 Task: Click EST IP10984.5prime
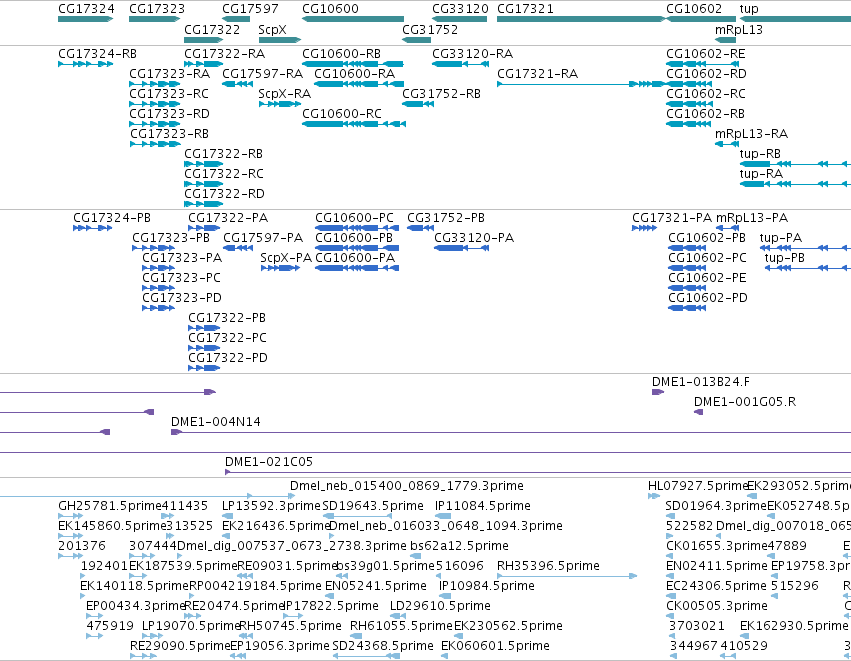pos(487,587)
